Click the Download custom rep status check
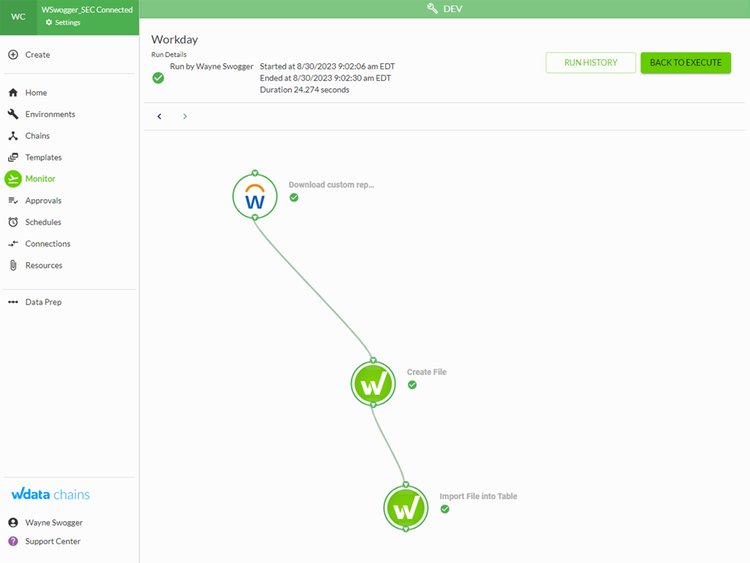Image resolution: width=750 pixels, height=563 pixels. click(x=294, y=198)
